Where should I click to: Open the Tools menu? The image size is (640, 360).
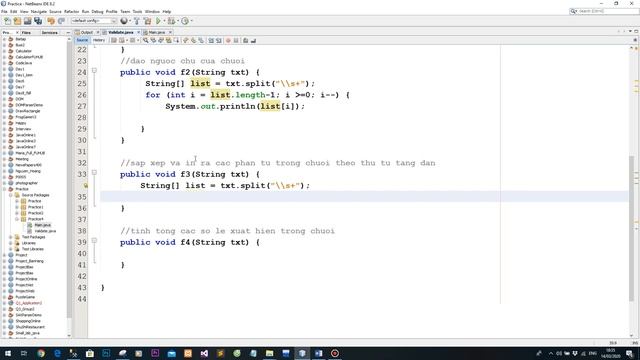[x=138, y=11]
